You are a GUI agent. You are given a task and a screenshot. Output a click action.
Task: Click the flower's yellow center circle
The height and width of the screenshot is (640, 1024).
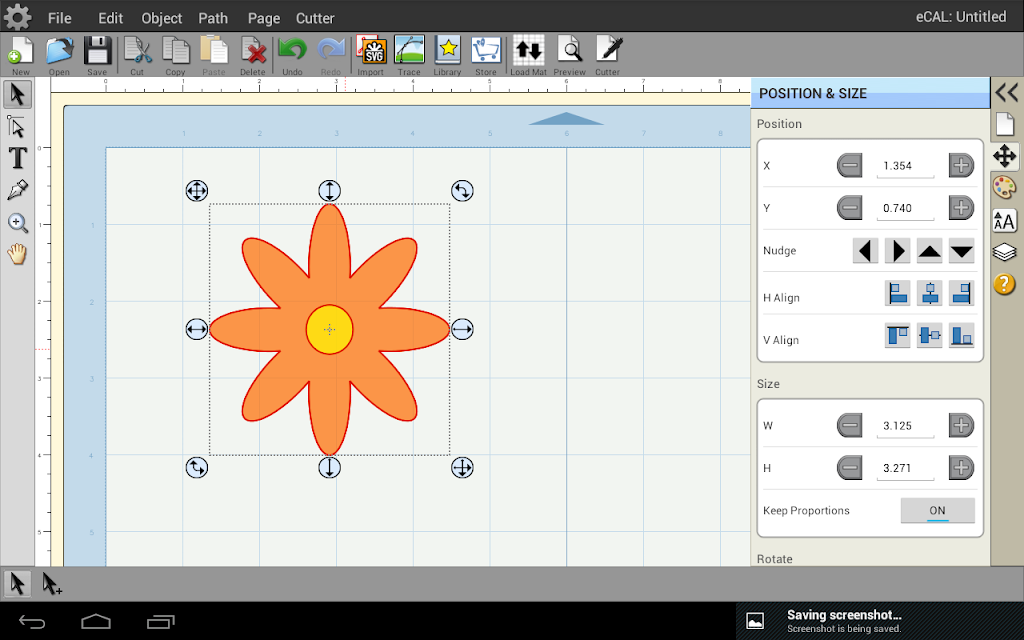click(x=330, y=330)
